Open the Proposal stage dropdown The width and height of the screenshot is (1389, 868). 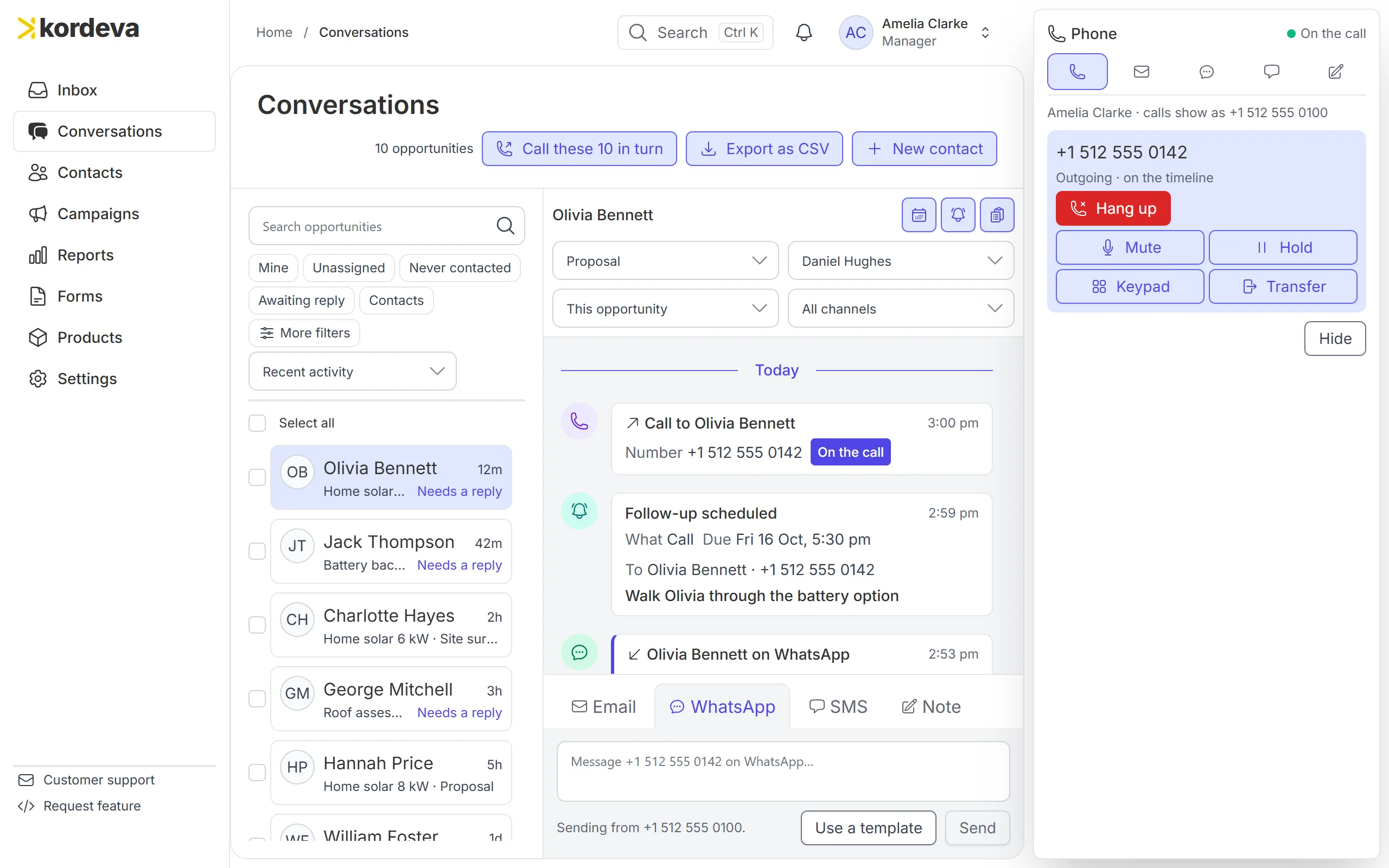click(x=665, y=260)
